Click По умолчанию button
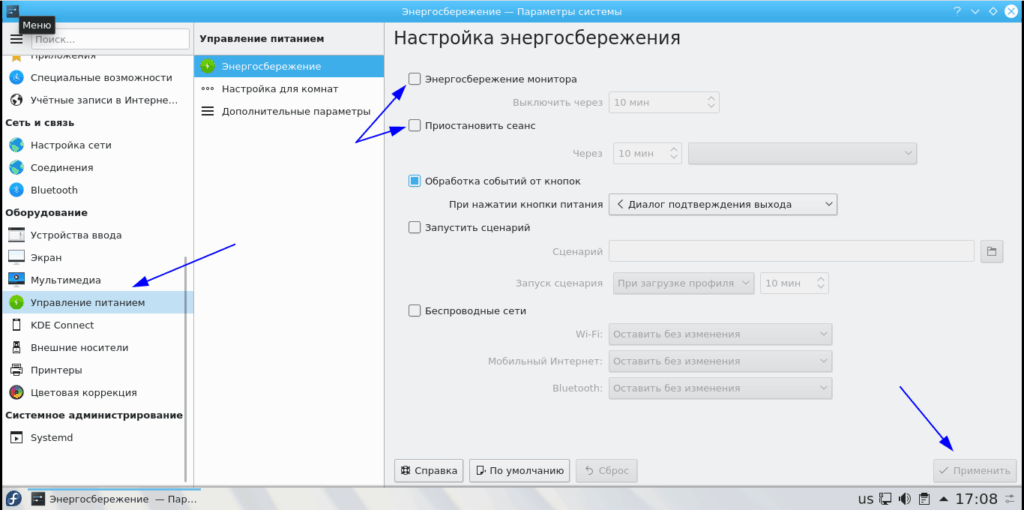 click(x=520, y=470)
